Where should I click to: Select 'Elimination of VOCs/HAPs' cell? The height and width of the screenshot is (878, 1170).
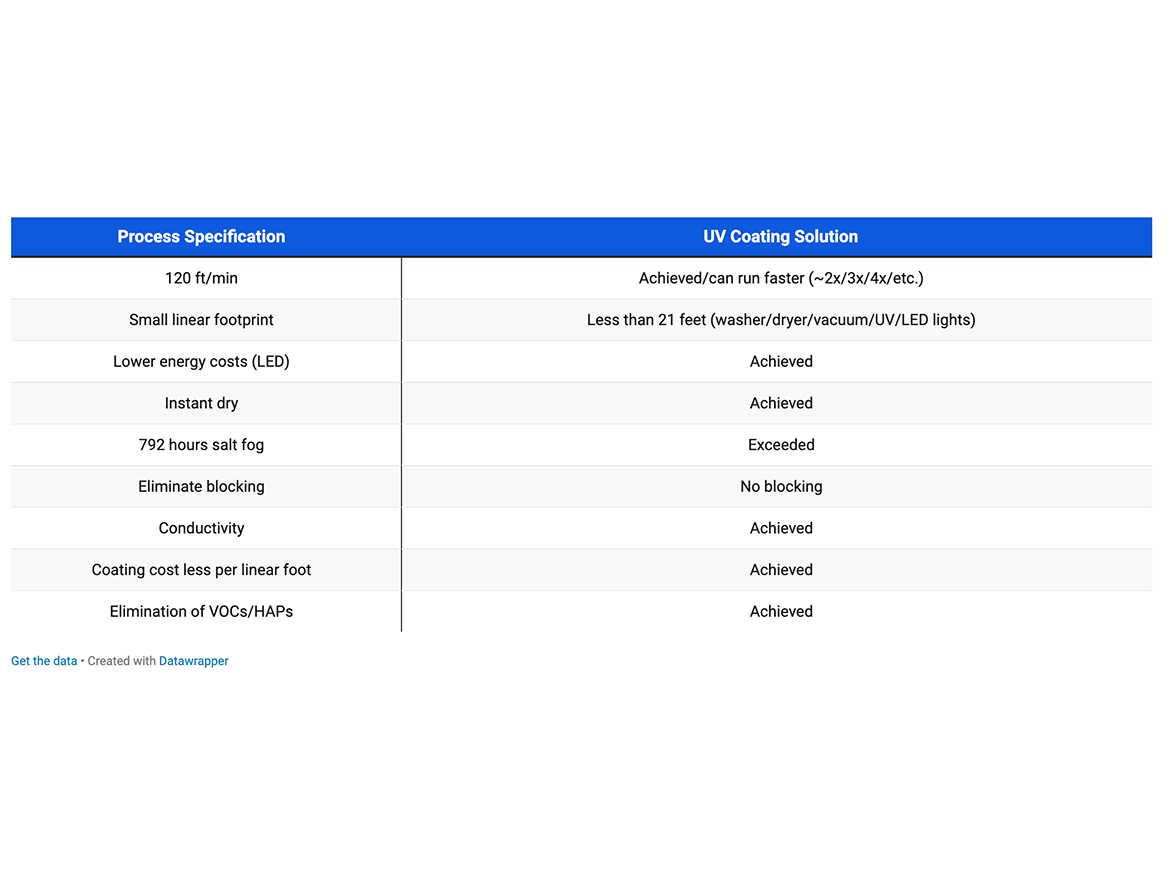pos(201,612)
